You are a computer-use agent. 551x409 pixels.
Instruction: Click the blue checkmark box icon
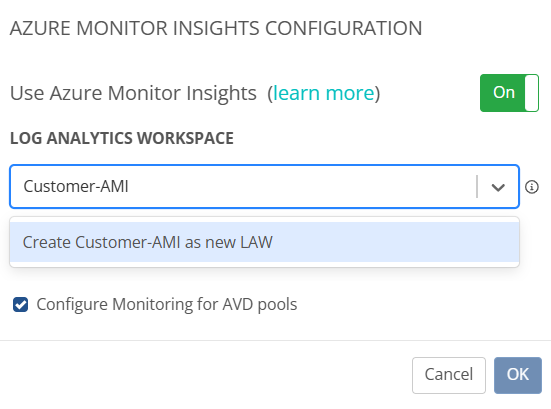(x=20, y=304)
